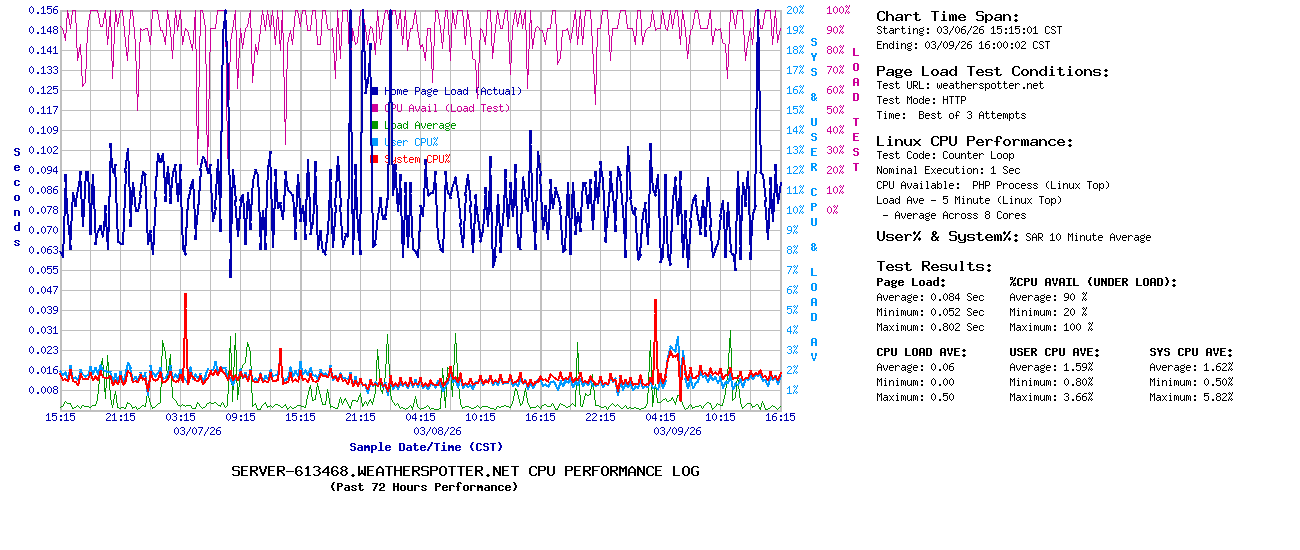1300x550 pixels.
Task: Click the 03/07/26 date label on x-axis
Action: click(198, 431)
